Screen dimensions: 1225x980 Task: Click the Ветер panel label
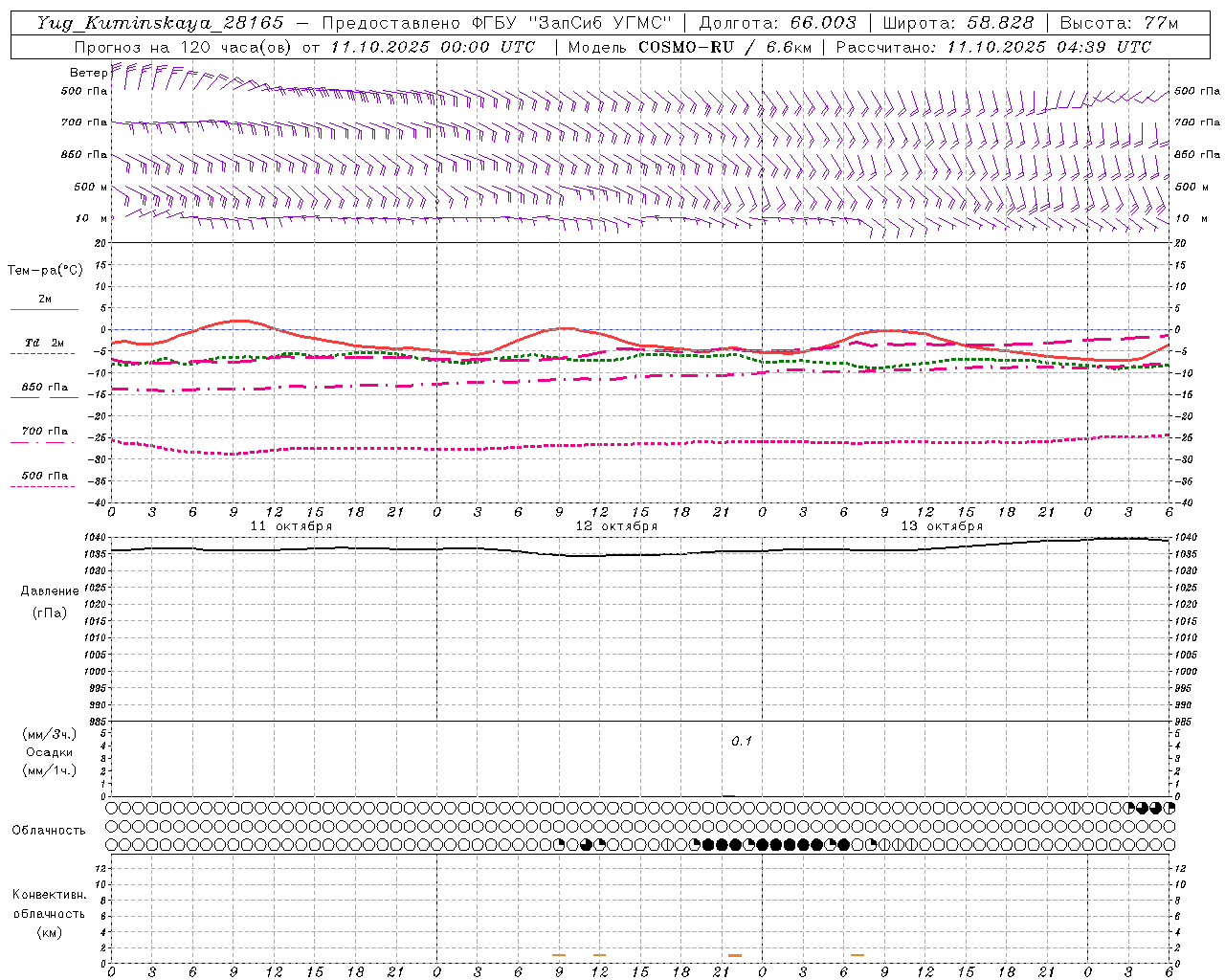tap(88, 73)
